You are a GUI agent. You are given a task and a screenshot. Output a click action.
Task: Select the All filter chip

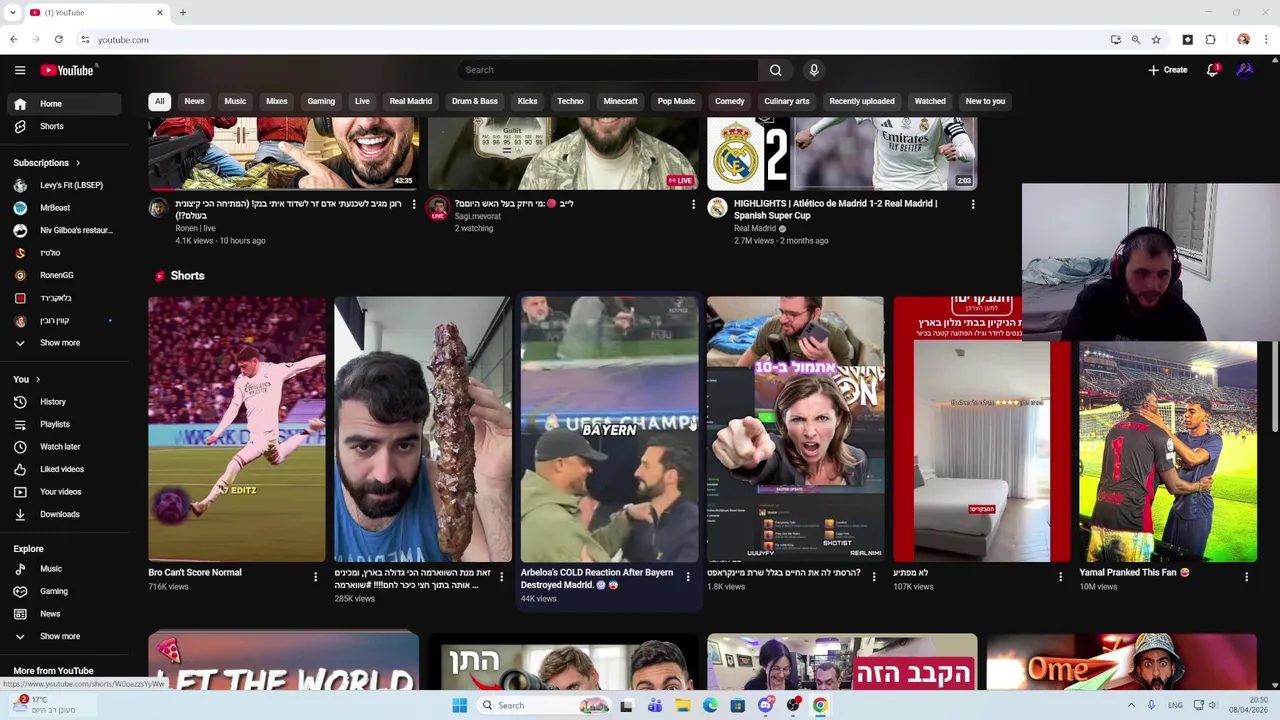[159, 101]
